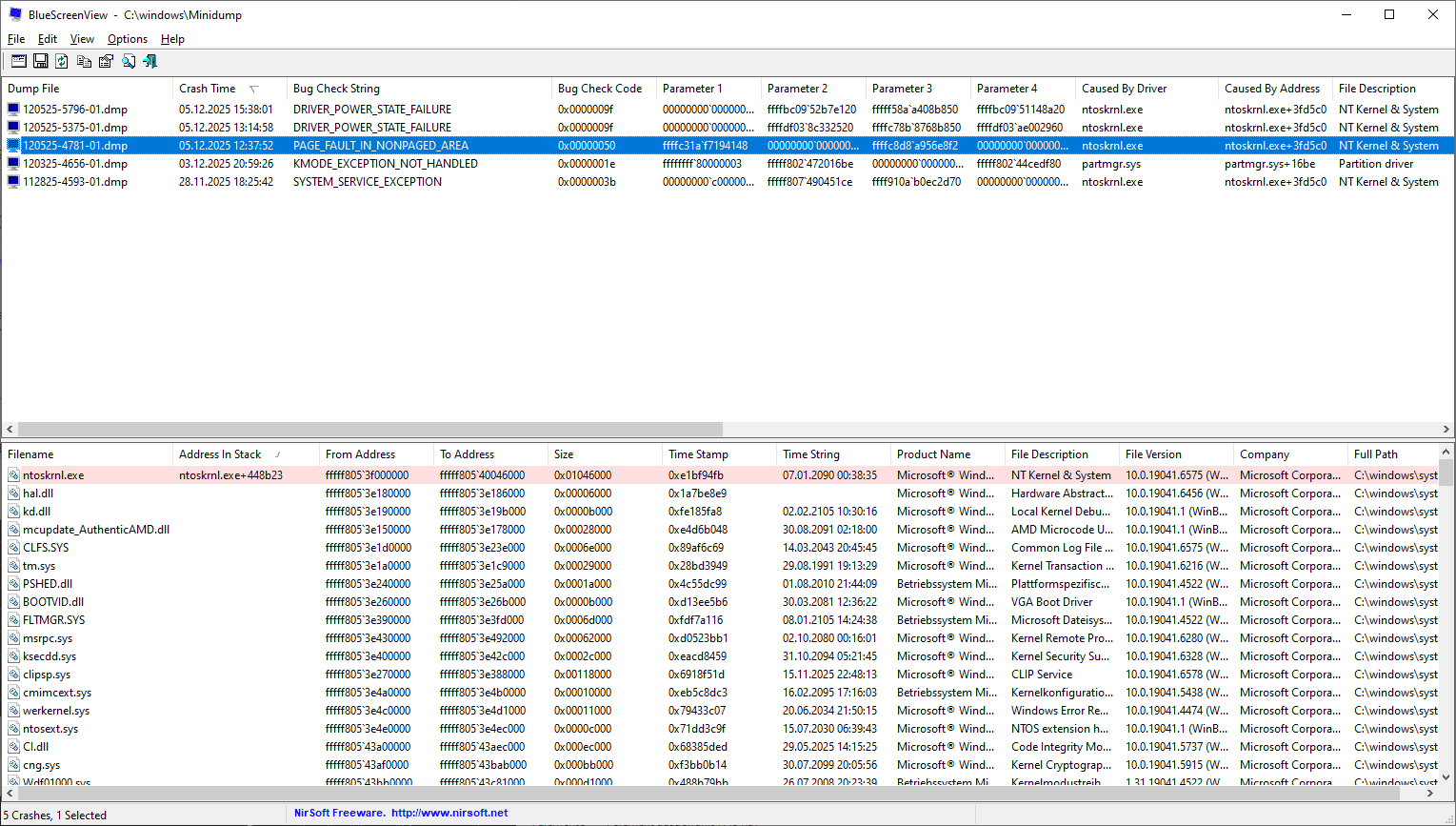Select ntosext.sys in driver list

(50, 729)
